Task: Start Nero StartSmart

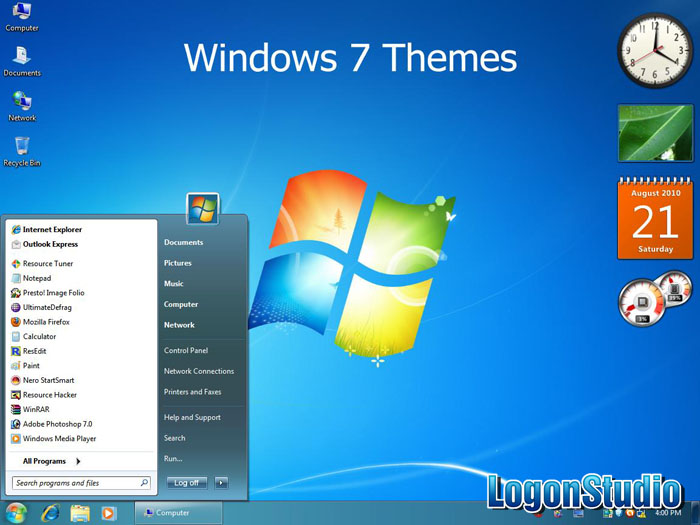Action: 42,380
